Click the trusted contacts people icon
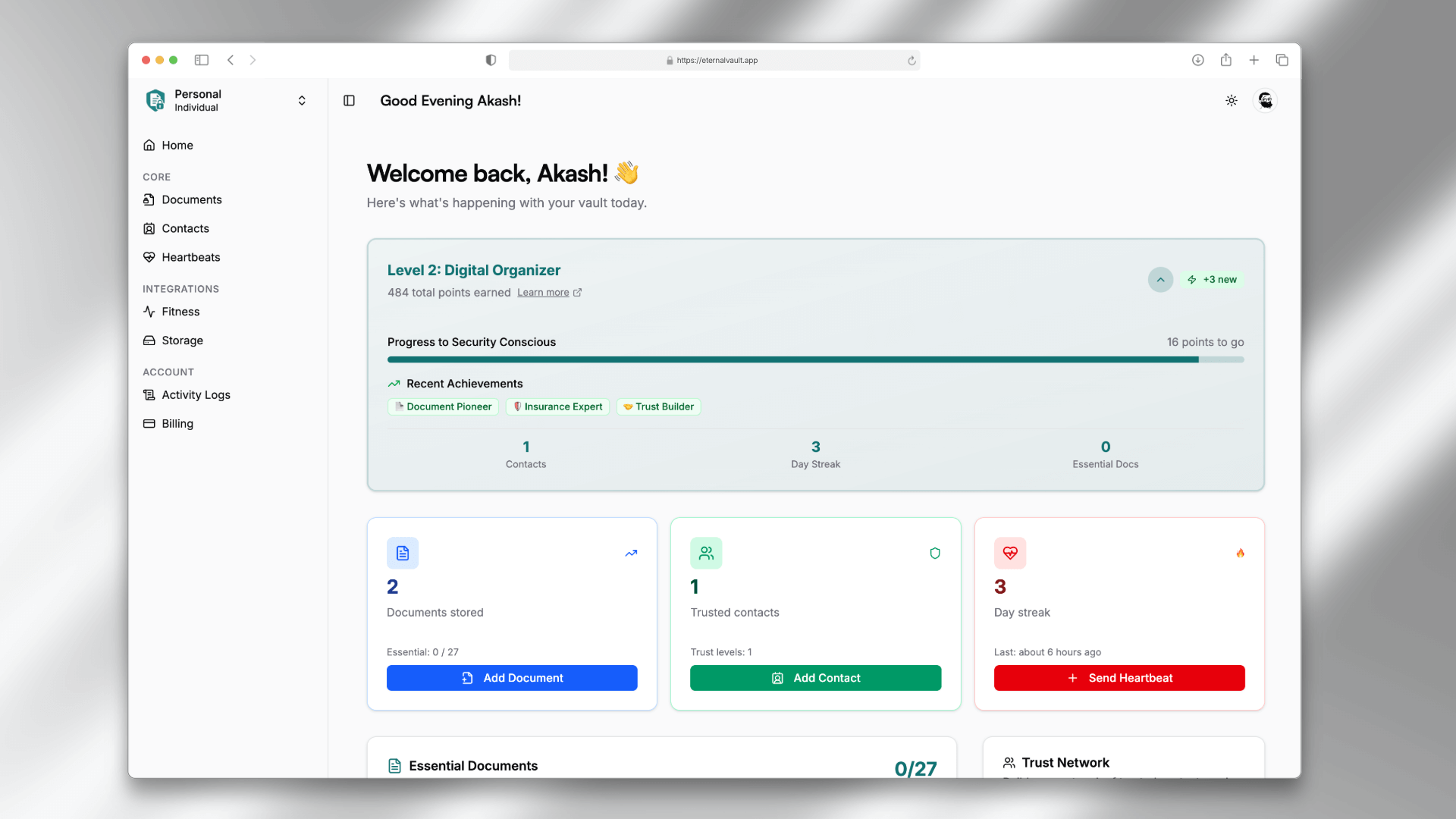1456x819 pixels. pyautogui.click(x=706, y=554)
